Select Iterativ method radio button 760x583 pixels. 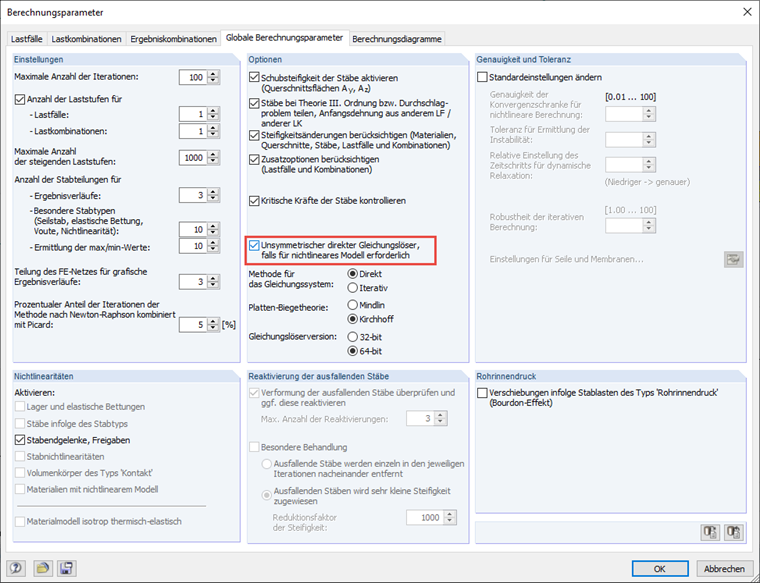pyautogui.click(x=353, y=288)
